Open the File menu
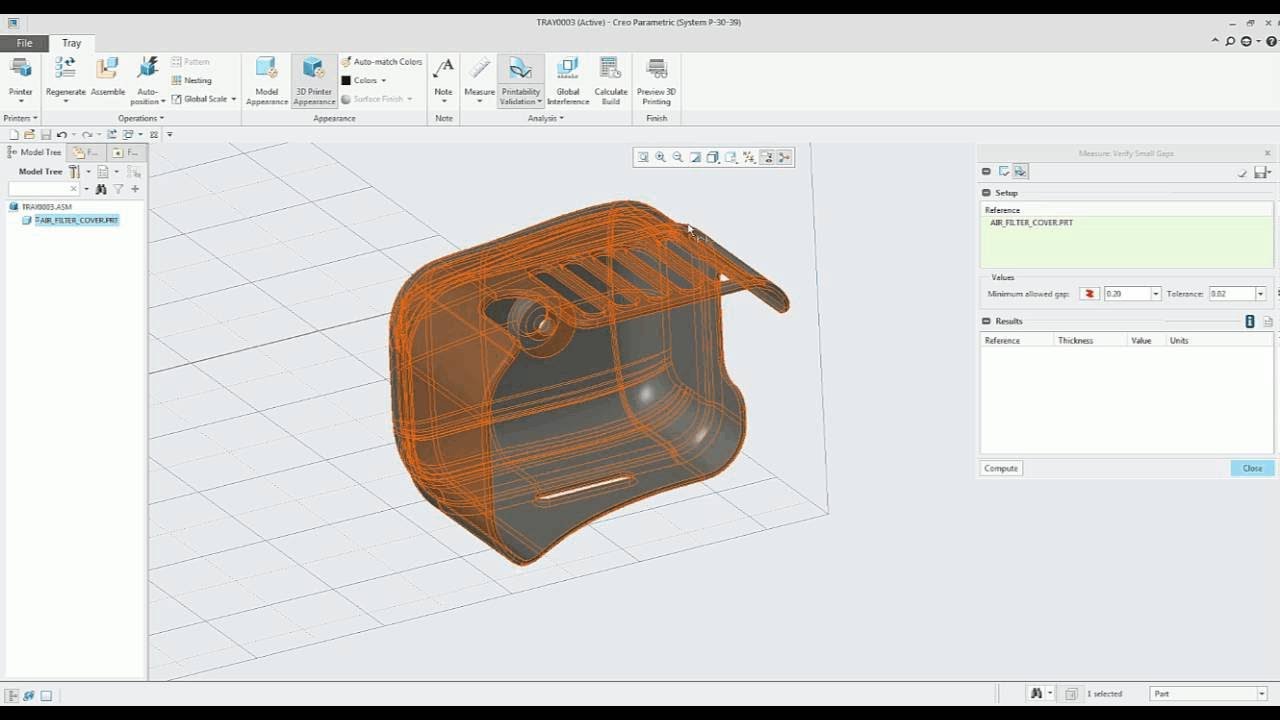The height and width of the screenshot is (720, 1280). [x=24, y=43]
